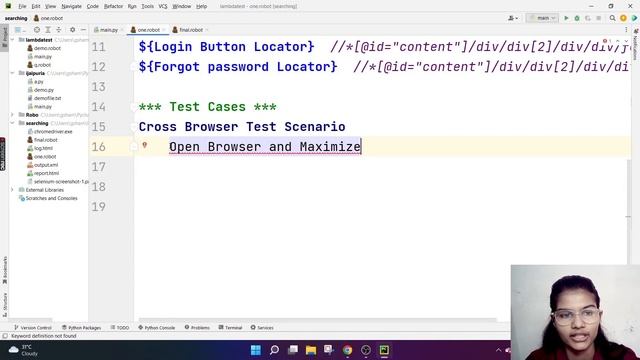Image resolution: width=640 pixels, height=360 pixels.
Task: Open the File menu
Action: [x=22, y=6]
